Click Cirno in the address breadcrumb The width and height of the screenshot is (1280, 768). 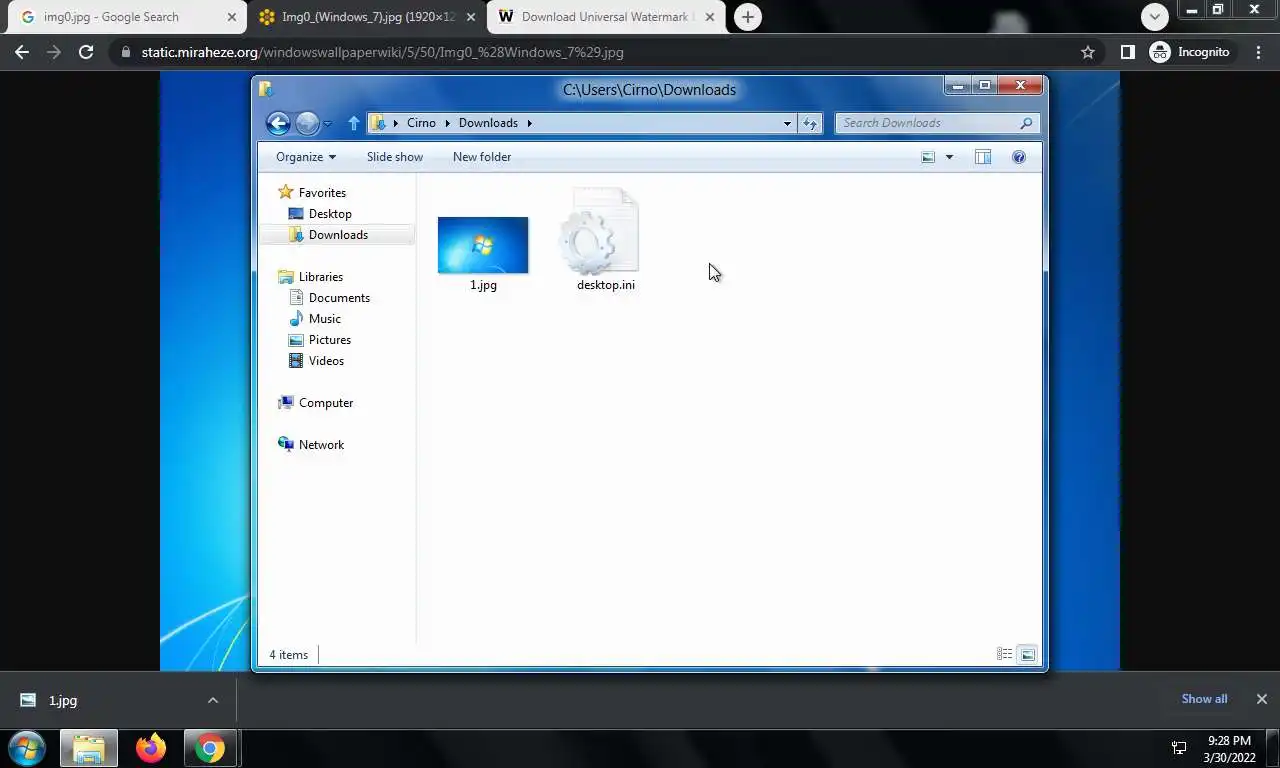[x=421, y=123]
